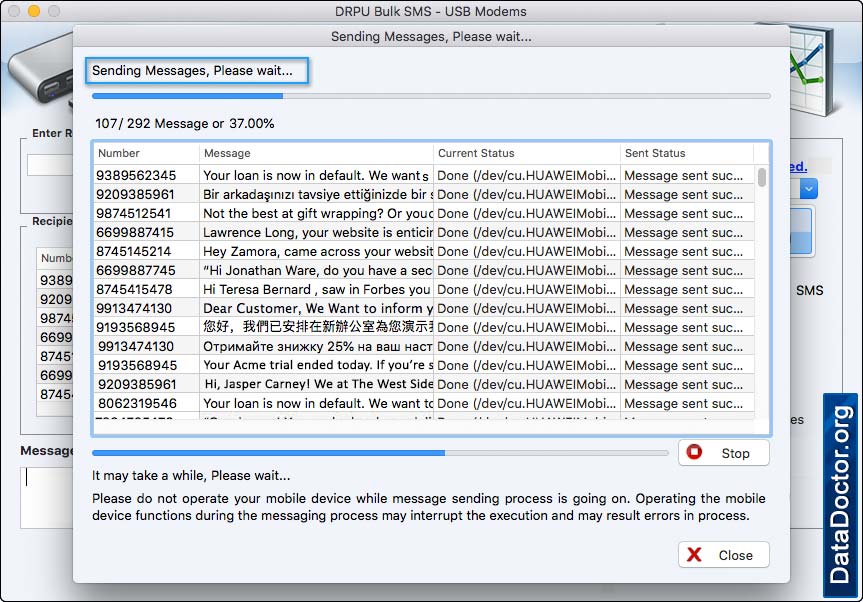
Task: Select the row with number 8745415478
Action: (424, 289)
